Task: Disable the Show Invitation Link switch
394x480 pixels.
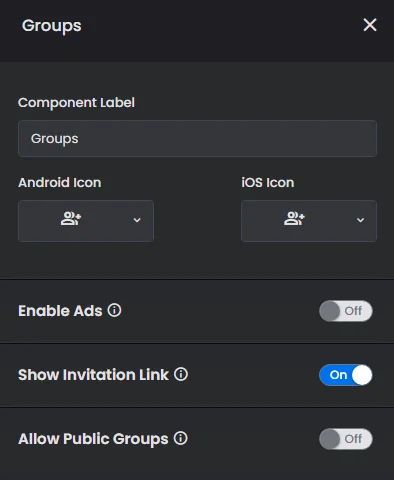Action: (346, 375)
